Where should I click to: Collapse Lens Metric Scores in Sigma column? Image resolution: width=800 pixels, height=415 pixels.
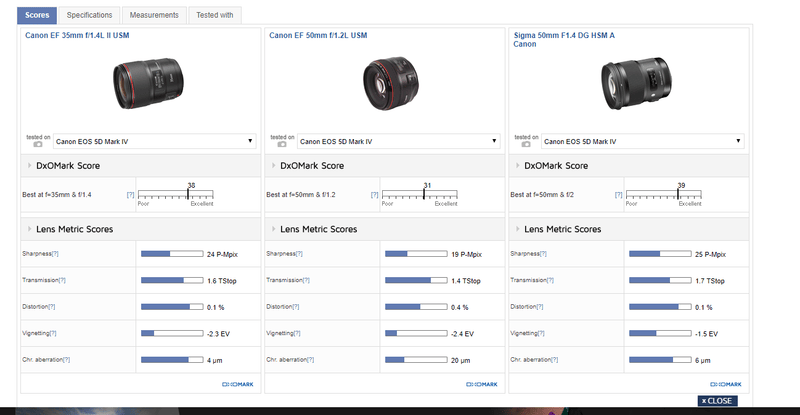(518, 229)
